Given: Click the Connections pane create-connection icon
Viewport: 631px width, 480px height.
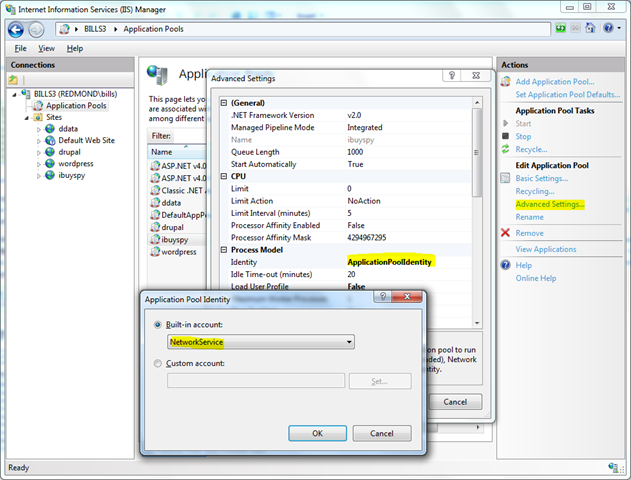Looking at the screenshot, I should tap(13, 80).
